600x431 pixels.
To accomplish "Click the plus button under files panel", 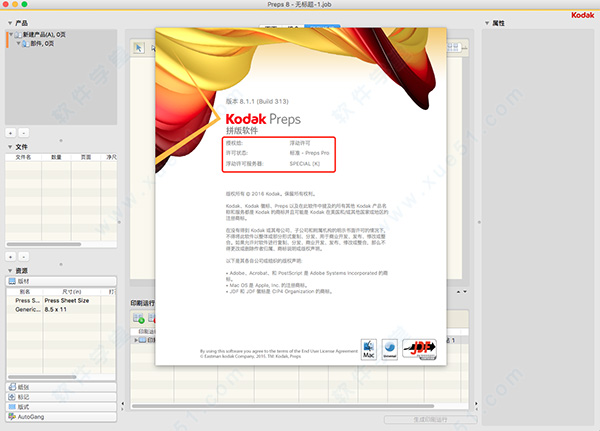I will pyautogui.click(x=11, y=257).
